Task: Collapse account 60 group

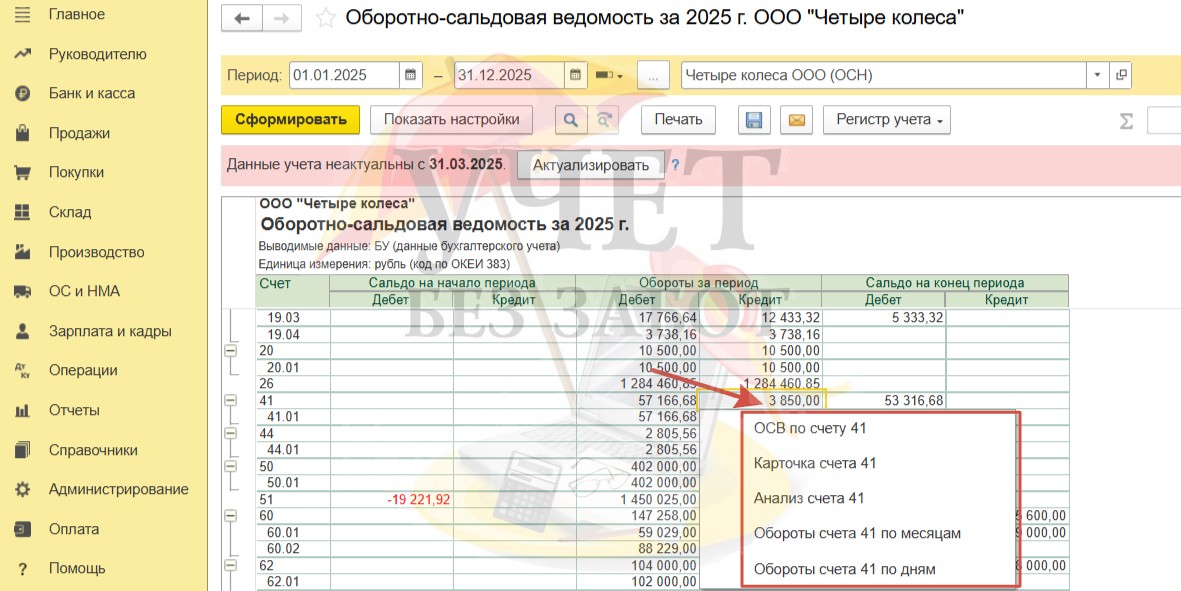Action: (x=231, y=516)
